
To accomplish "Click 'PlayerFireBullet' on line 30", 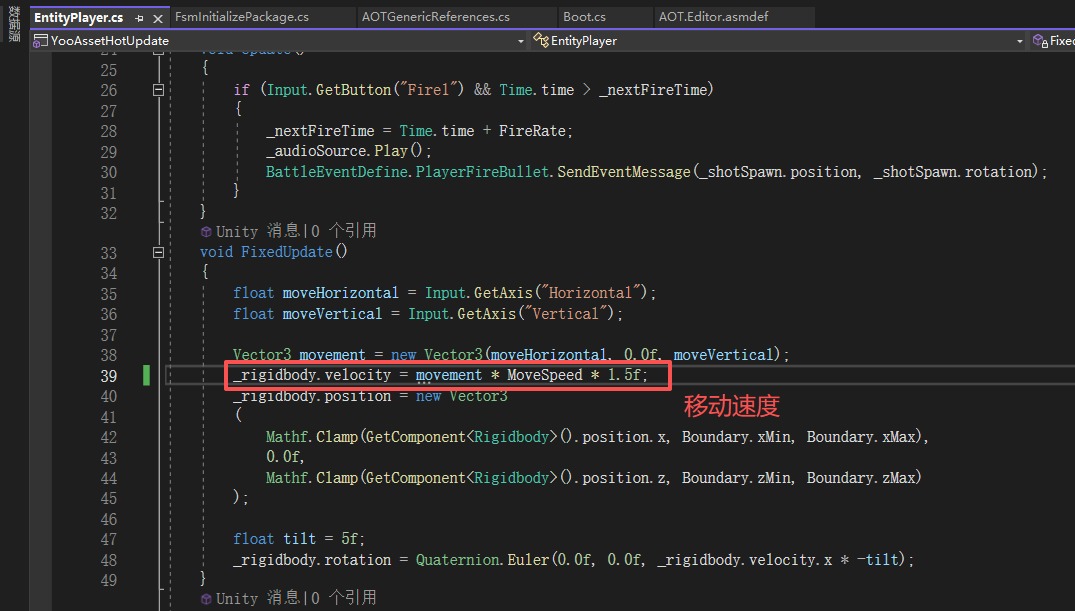I will pos(483,171).
